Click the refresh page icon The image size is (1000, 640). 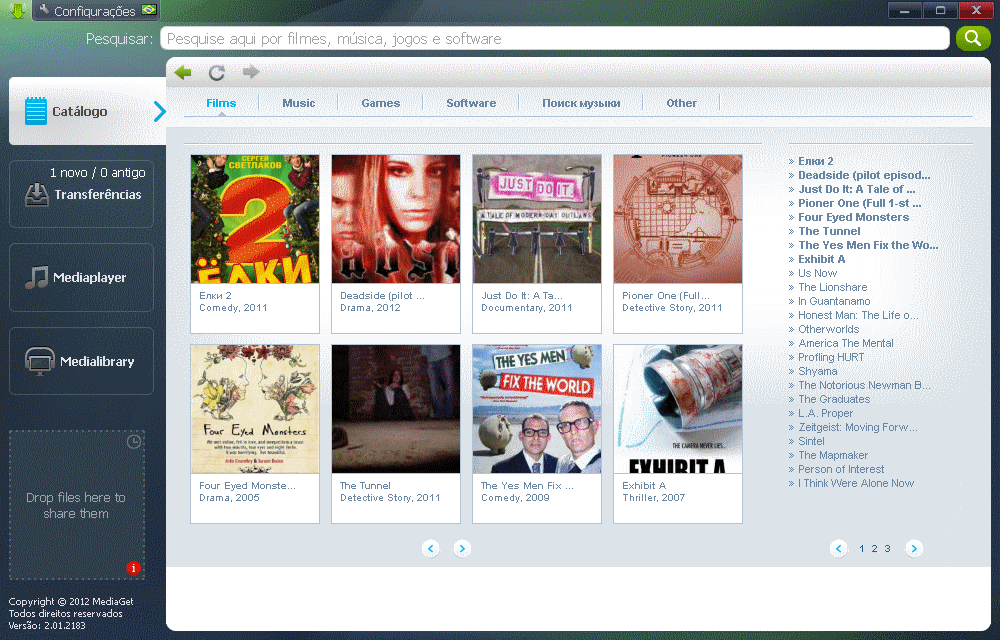tap(216, 72)
